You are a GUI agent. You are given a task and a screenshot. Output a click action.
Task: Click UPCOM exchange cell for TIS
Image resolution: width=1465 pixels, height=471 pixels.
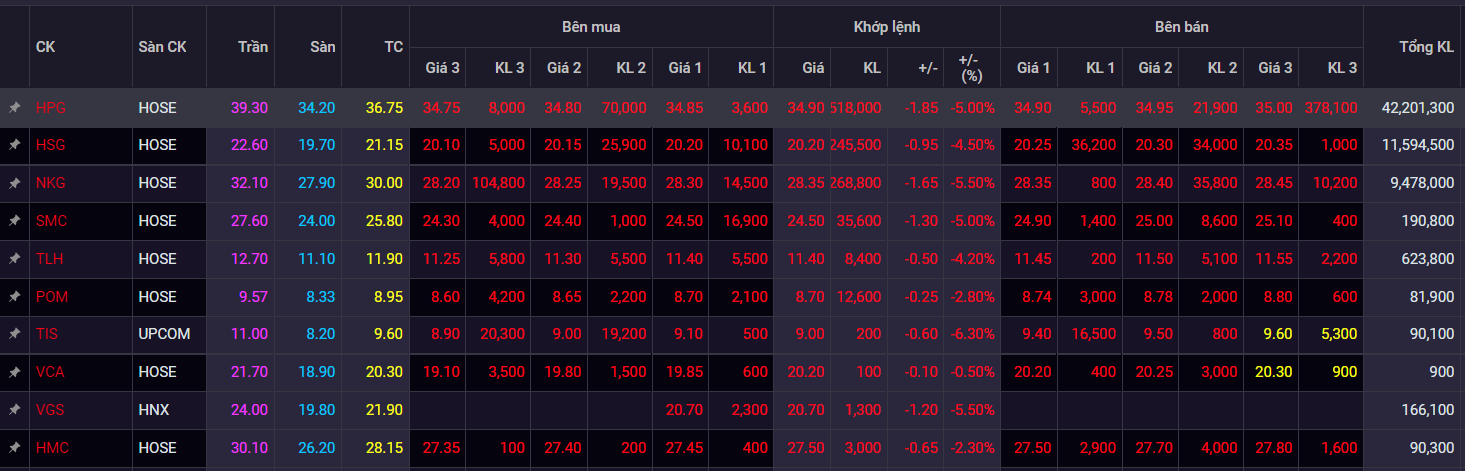point(164,334)
